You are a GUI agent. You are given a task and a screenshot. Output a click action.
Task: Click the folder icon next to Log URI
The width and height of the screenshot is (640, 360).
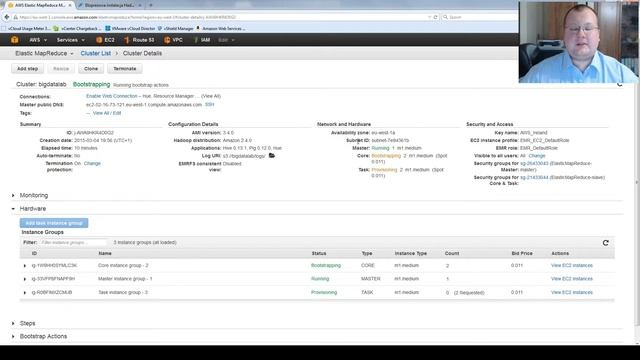point(272,156)
